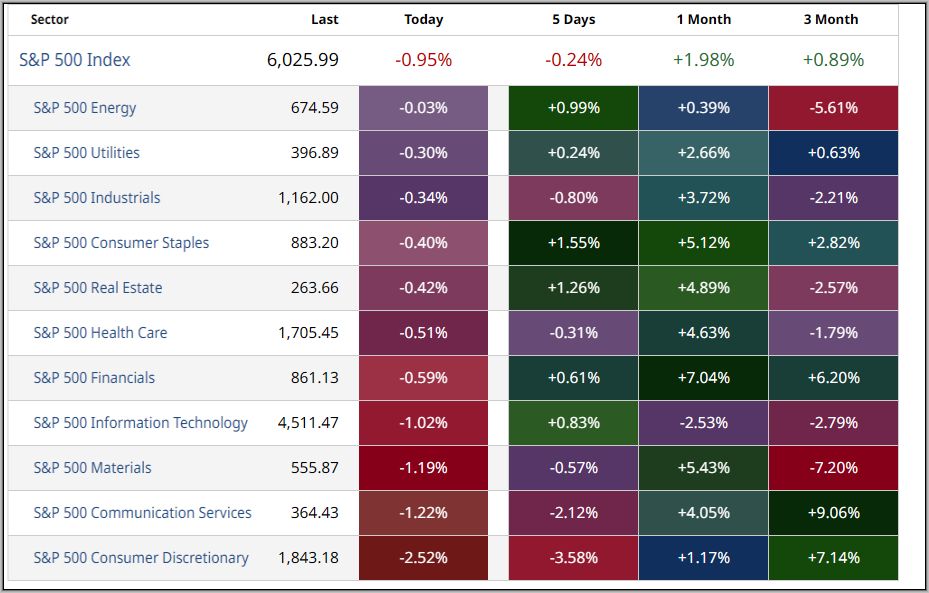Click the S&P 500 Utilities link
The width and height of the screenshot is (929, 593).
point(87,153)
